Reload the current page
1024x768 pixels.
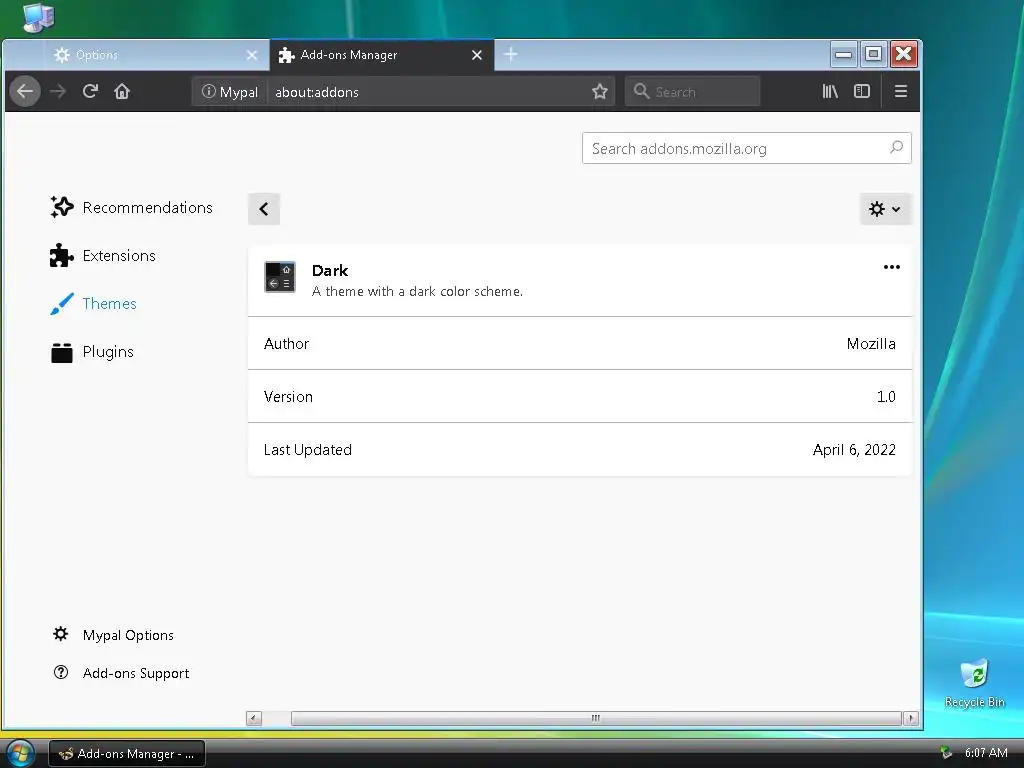tap(90, 91)
